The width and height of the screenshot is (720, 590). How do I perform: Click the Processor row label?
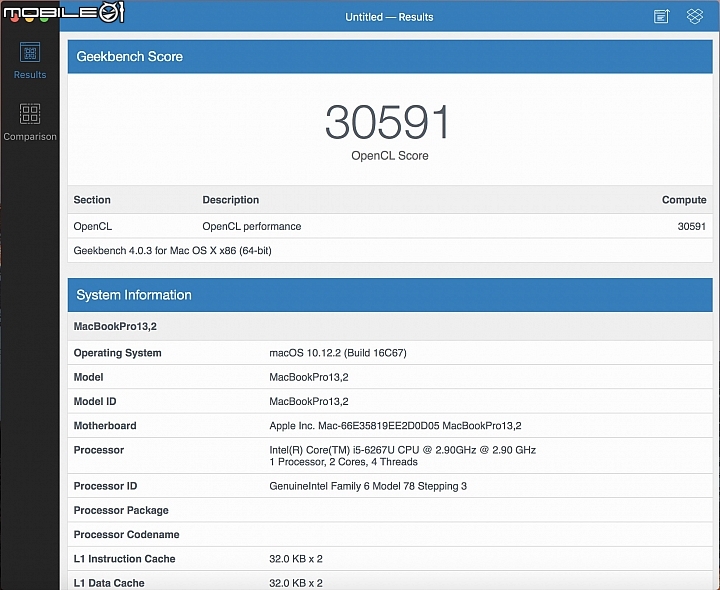tap(99, 450)
